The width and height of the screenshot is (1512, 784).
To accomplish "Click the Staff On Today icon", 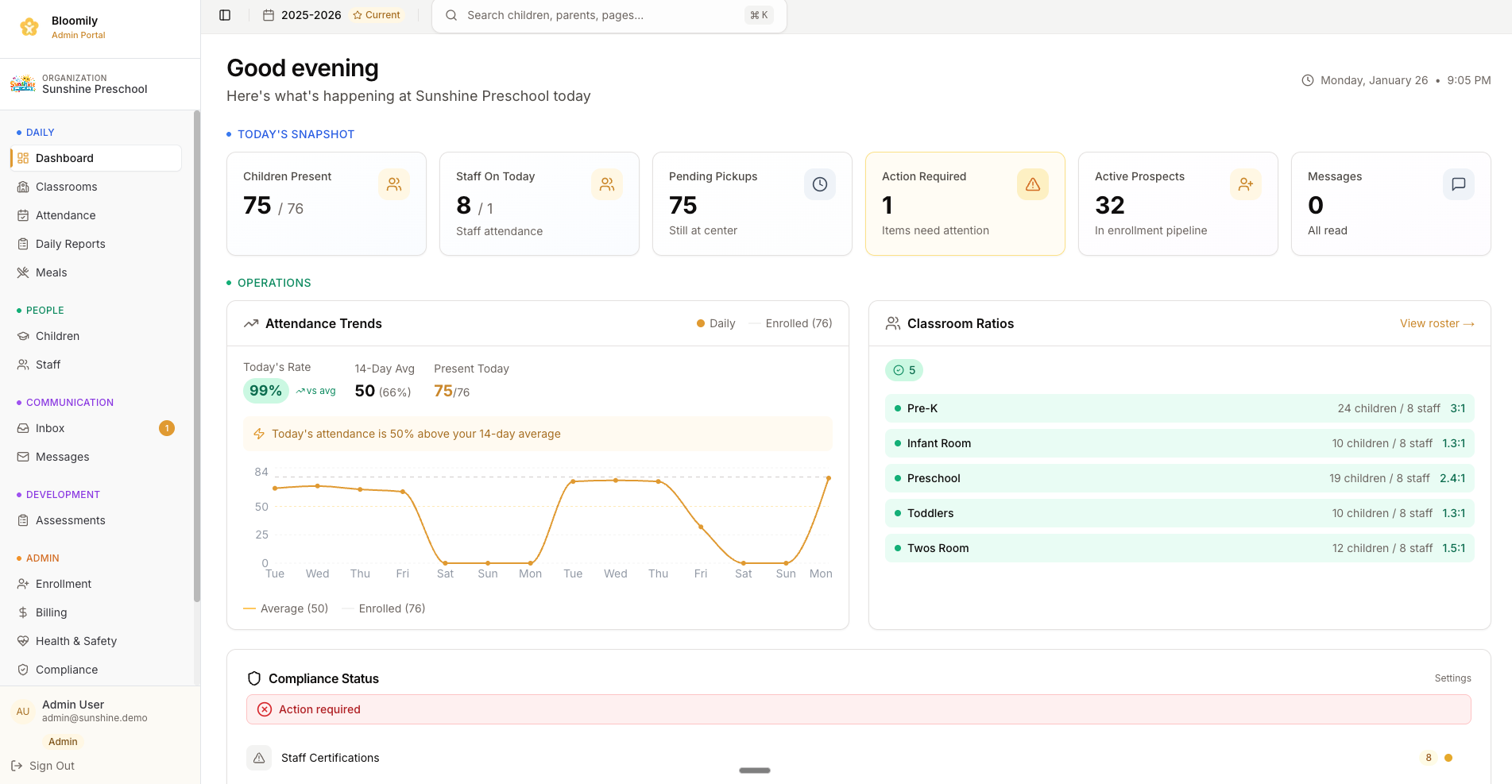I will pyautogui.click(x=607, y=184).
